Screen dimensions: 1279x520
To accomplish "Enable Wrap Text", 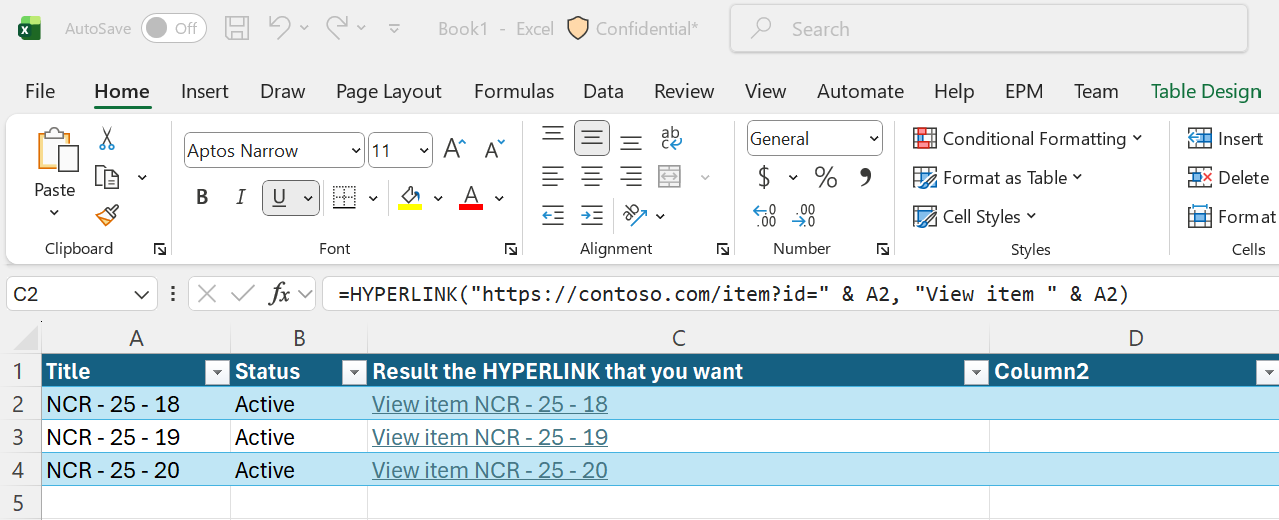I will [x=671, y=138].
